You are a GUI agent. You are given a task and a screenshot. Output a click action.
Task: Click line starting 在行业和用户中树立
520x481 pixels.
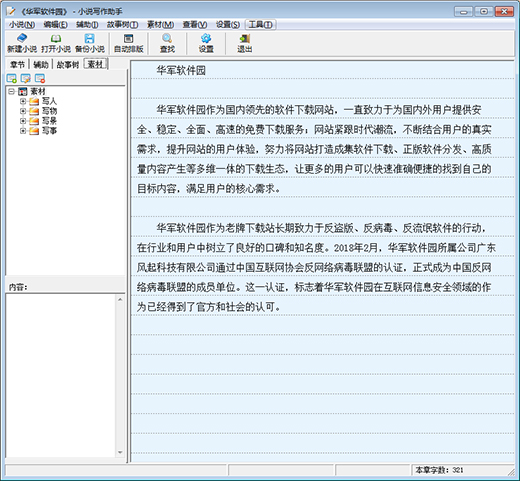point(316,248)
